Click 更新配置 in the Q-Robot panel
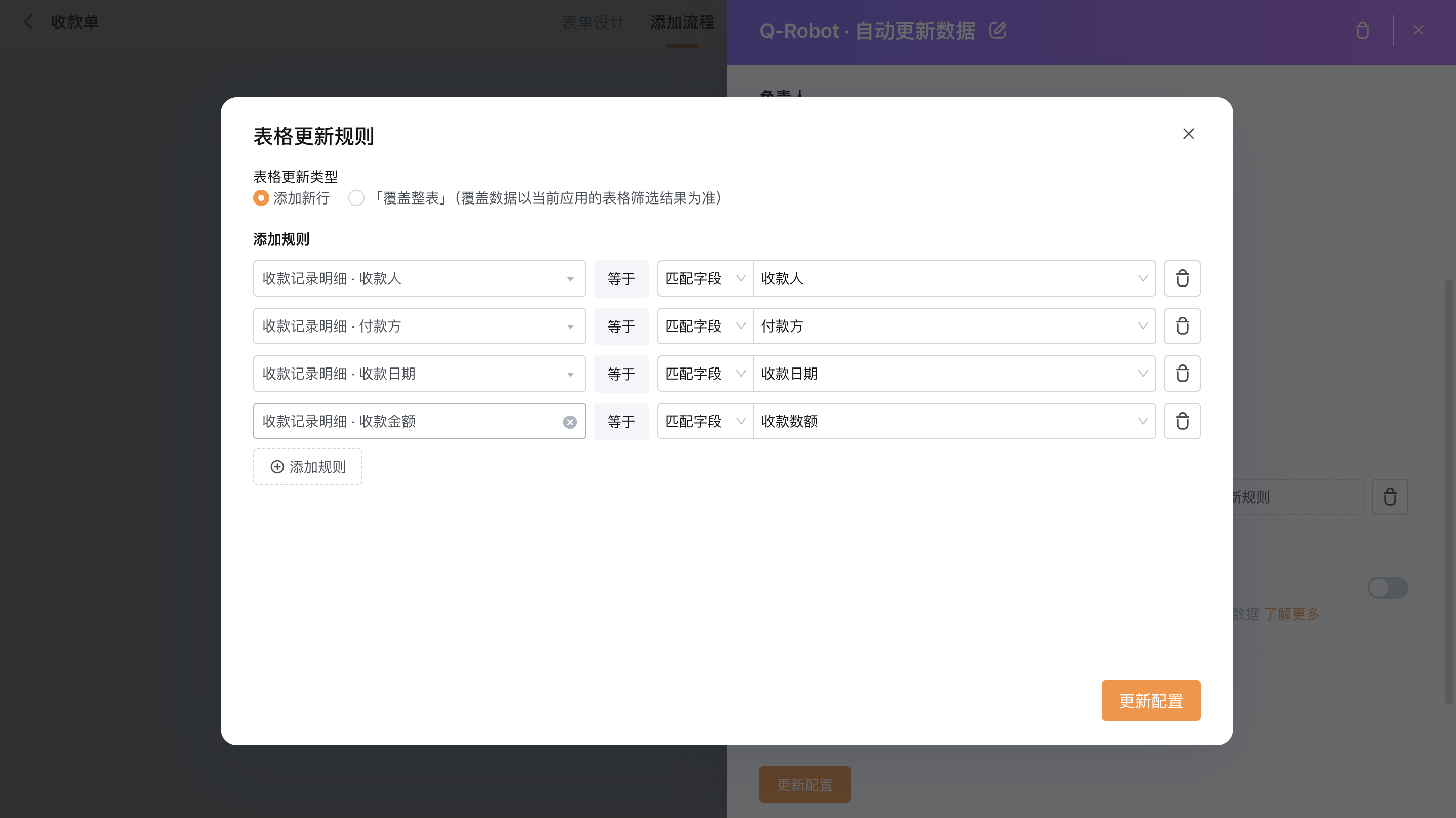 point(804,784)
